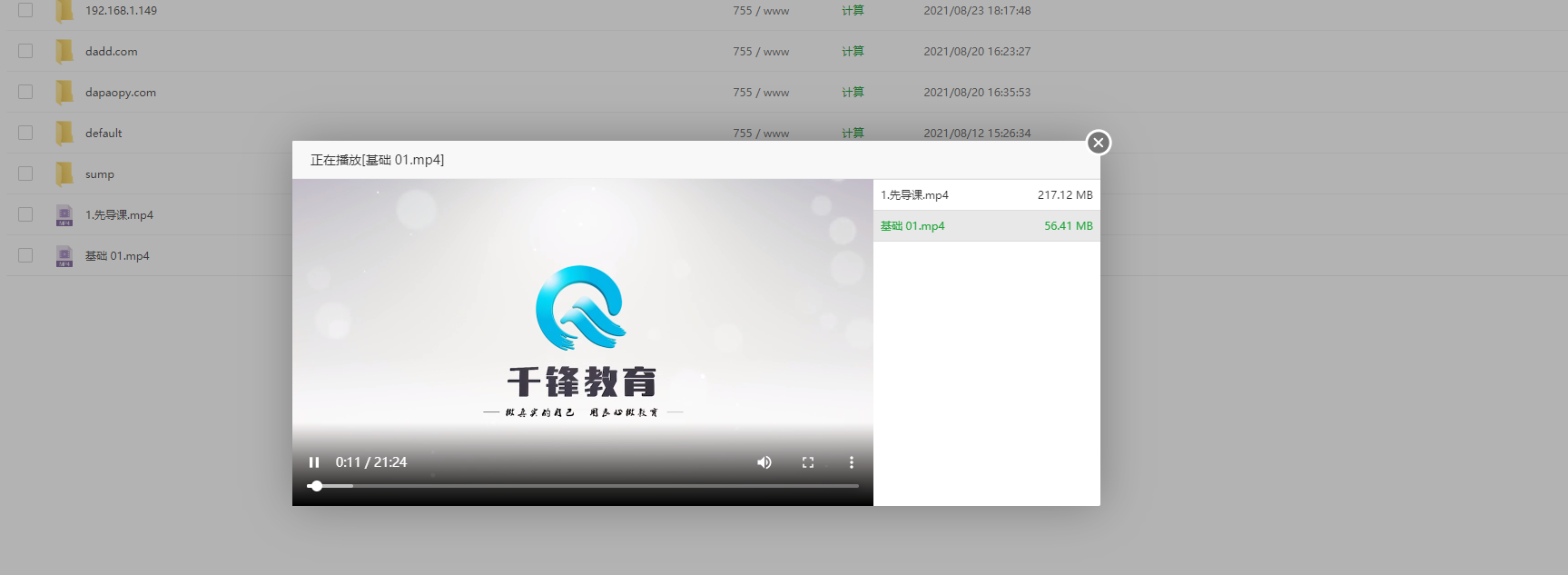Play 1.先导课.mp4 from the playlist

987,195
